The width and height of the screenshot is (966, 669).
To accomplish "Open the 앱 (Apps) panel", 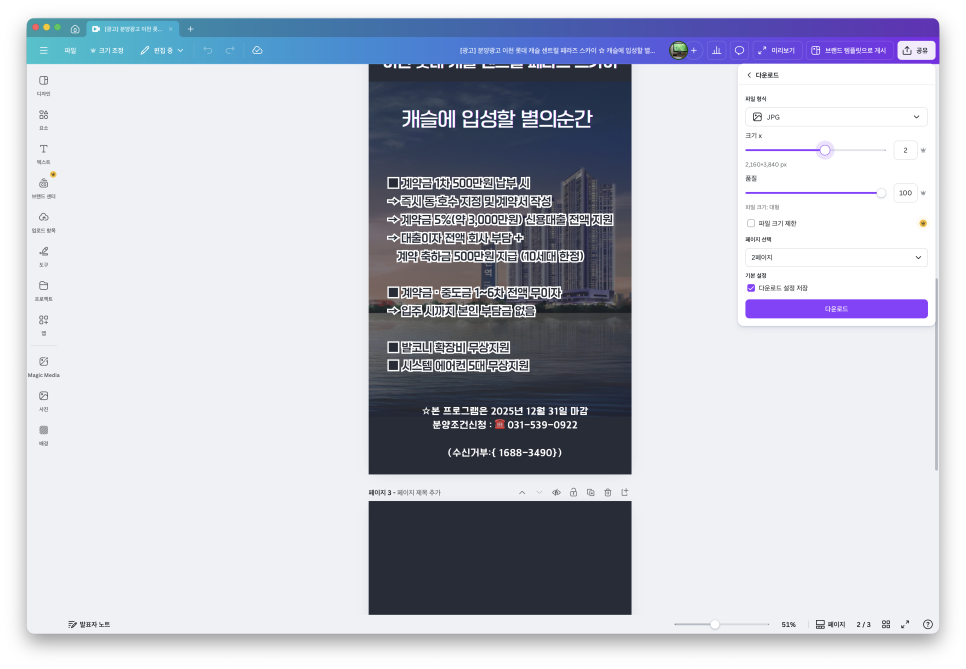I will pyautogui.click(x=43, y=325).
